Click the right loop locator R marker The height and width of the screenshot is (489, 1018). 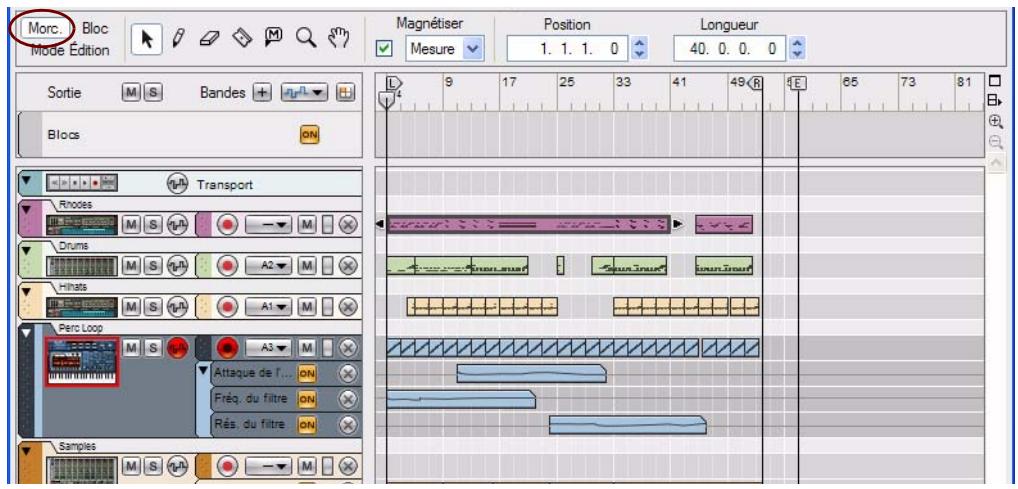[x=756, y=82]
